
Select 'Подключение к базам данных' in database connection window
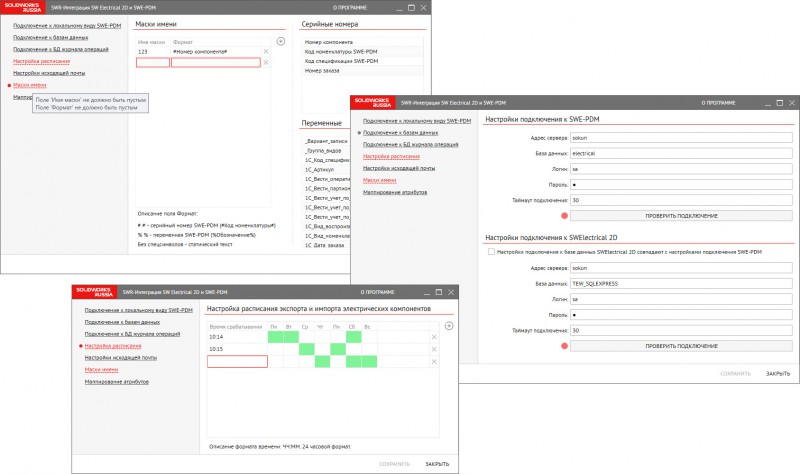point(401,133)
